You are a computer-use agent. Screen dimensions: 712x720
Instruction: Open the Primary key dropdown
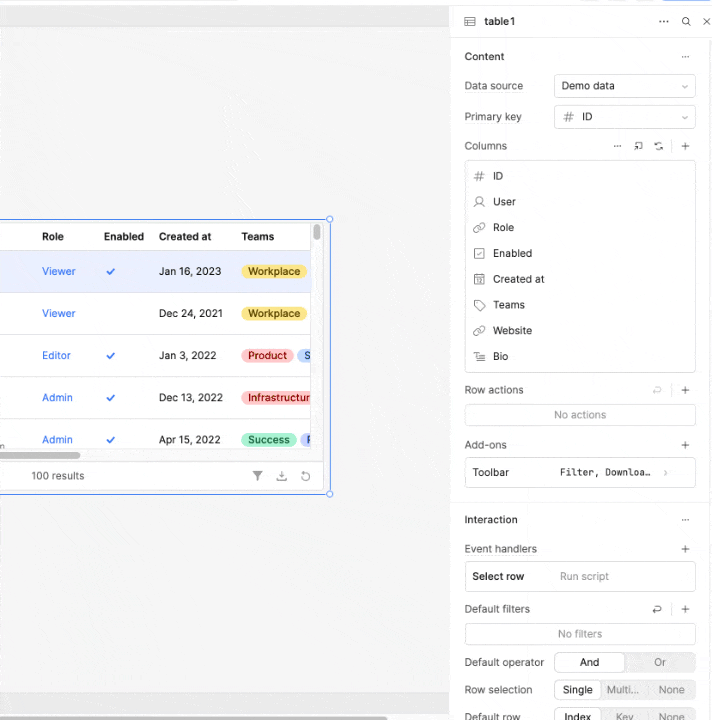(624, 117)
